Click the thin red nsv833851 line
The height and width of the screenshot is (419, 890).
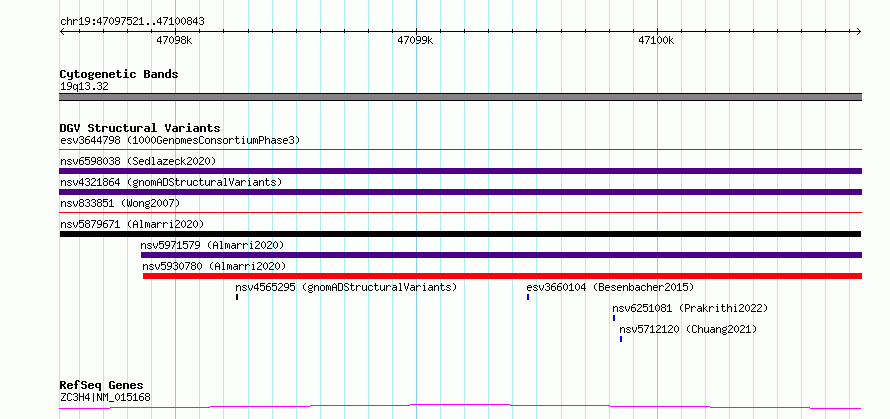pos(461,213)
